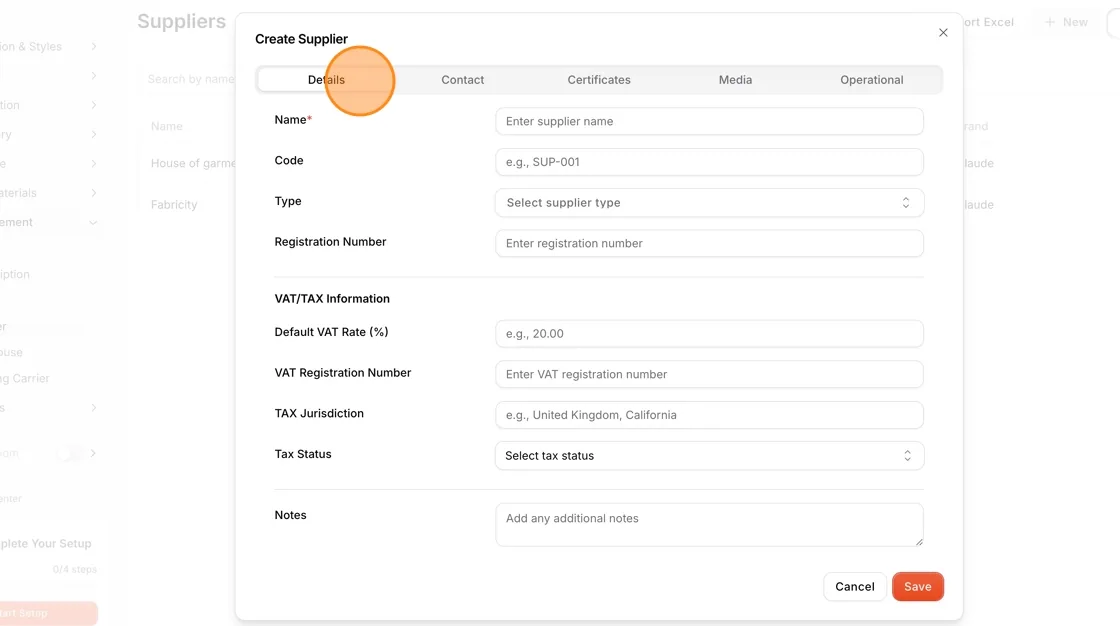Focus the supplier Name field
The height and width of the screenshot is (626, 1120).
tap(709, 121)
